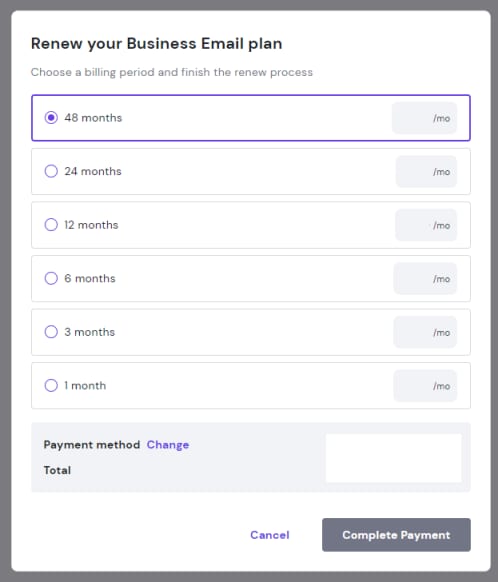The image size is (498, 582).
Task: Select the 12 months radio option
Action: coord(51,225)
